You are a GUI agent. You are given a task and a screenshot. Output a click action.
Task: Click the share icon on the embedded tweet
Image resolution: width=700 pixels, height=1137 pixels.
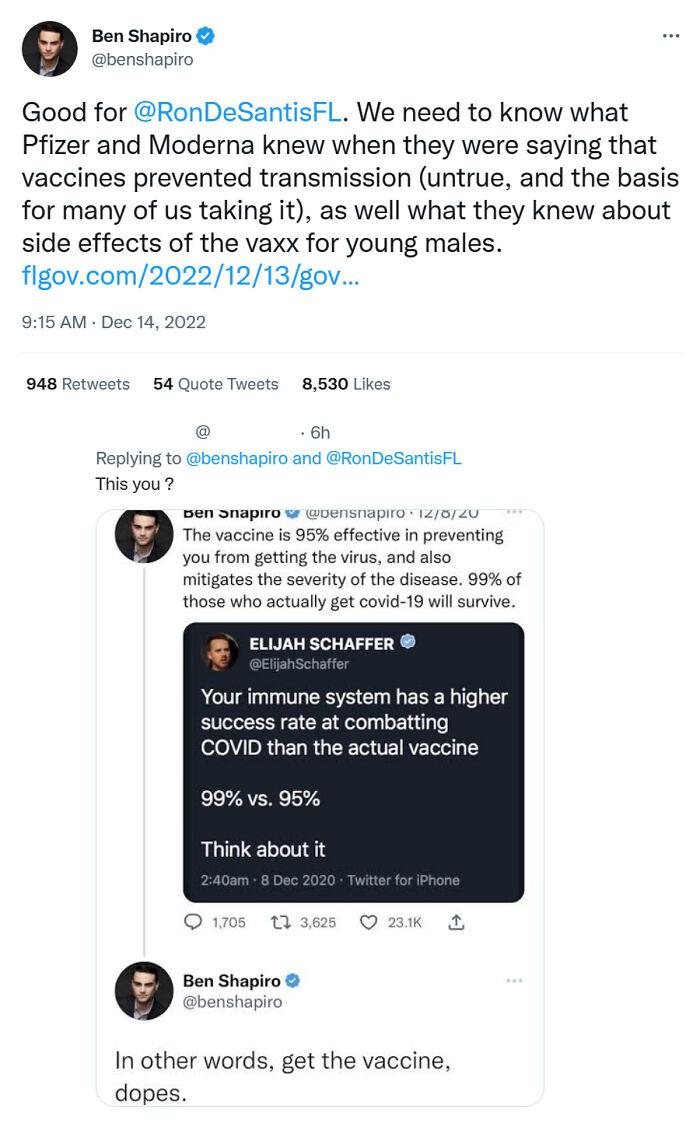[x=456, y=922]
